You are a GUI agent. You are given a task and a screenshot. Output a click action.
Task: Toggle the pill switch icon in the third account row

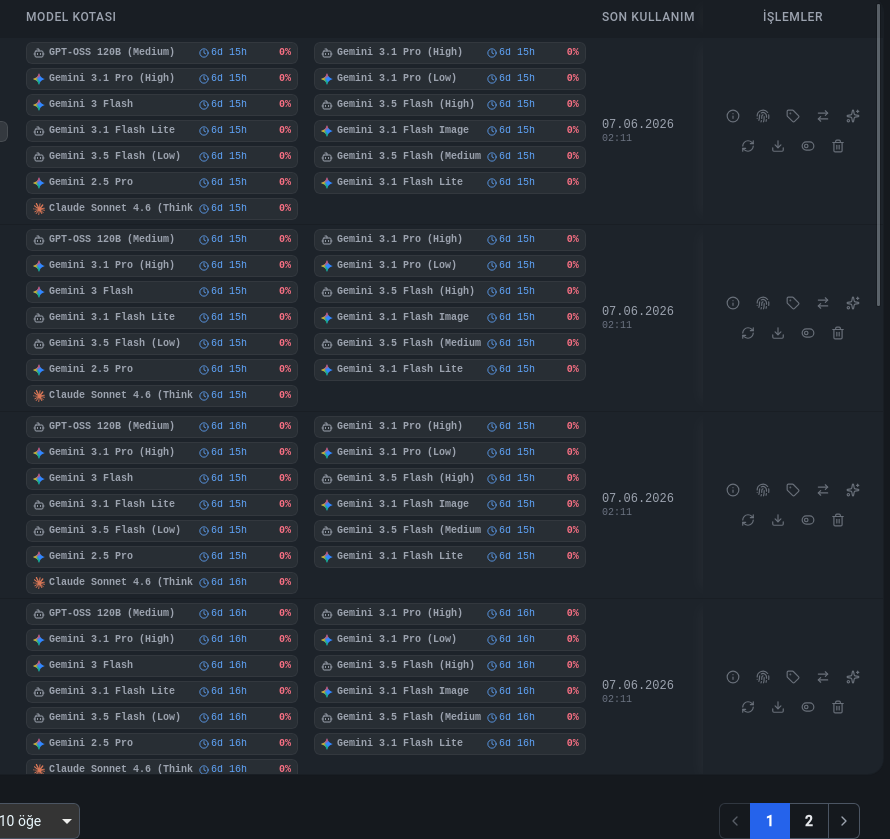coord(808,520)
